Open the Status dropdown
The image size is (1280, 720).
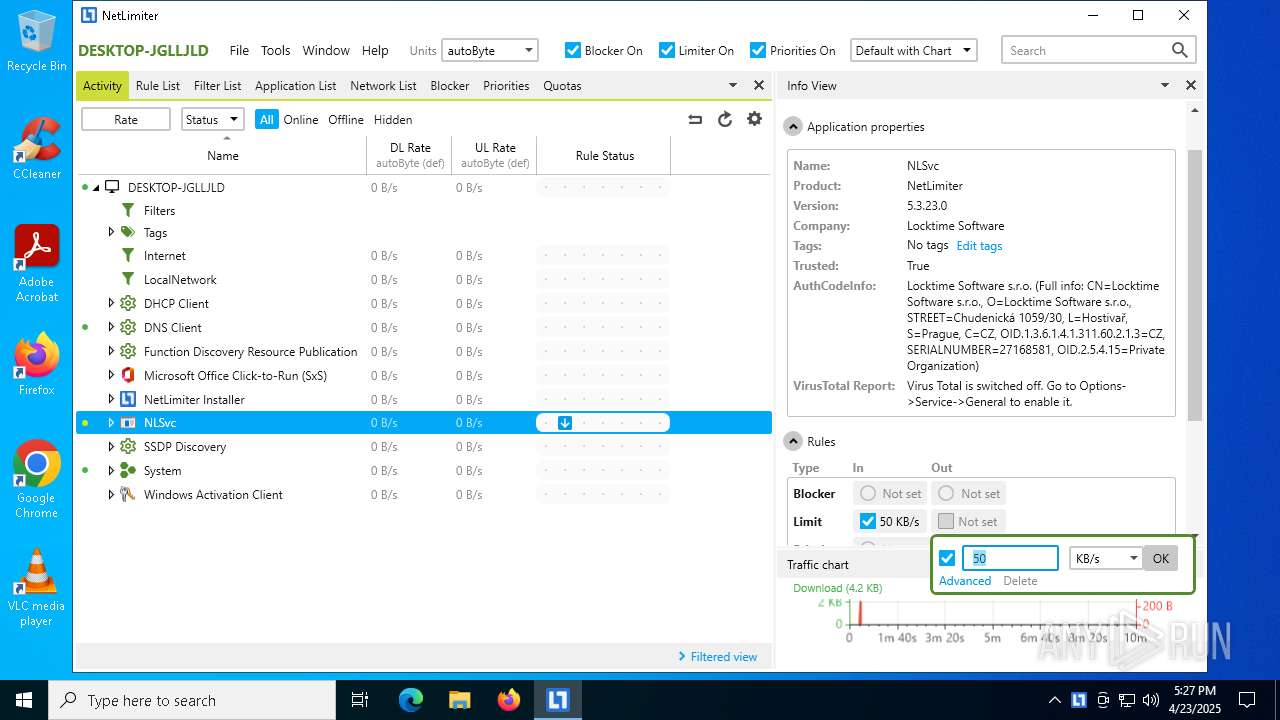(213, 119)
